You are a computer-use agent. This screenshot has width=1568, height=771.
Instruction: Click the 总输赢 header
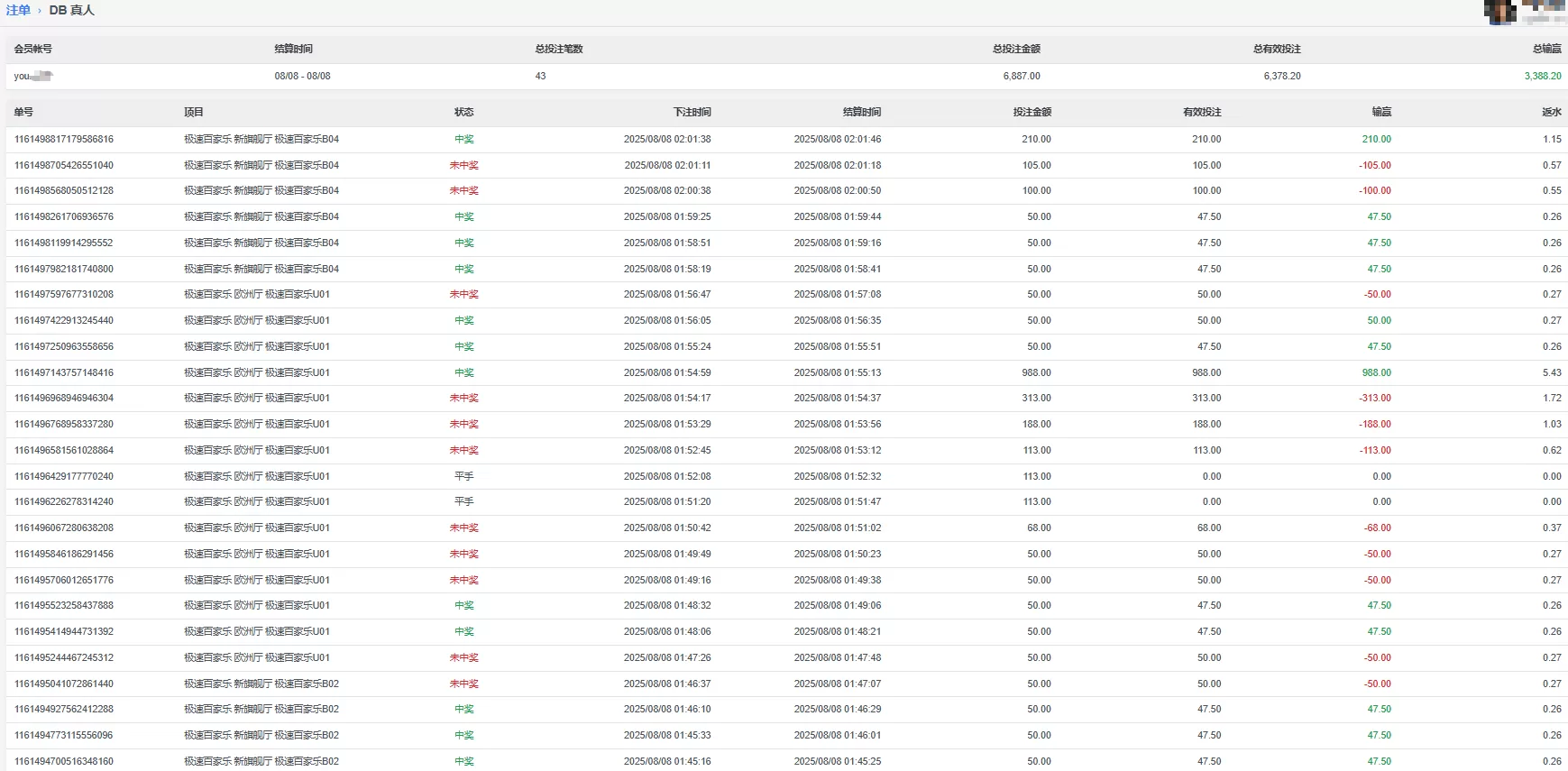pos(1547,49)
